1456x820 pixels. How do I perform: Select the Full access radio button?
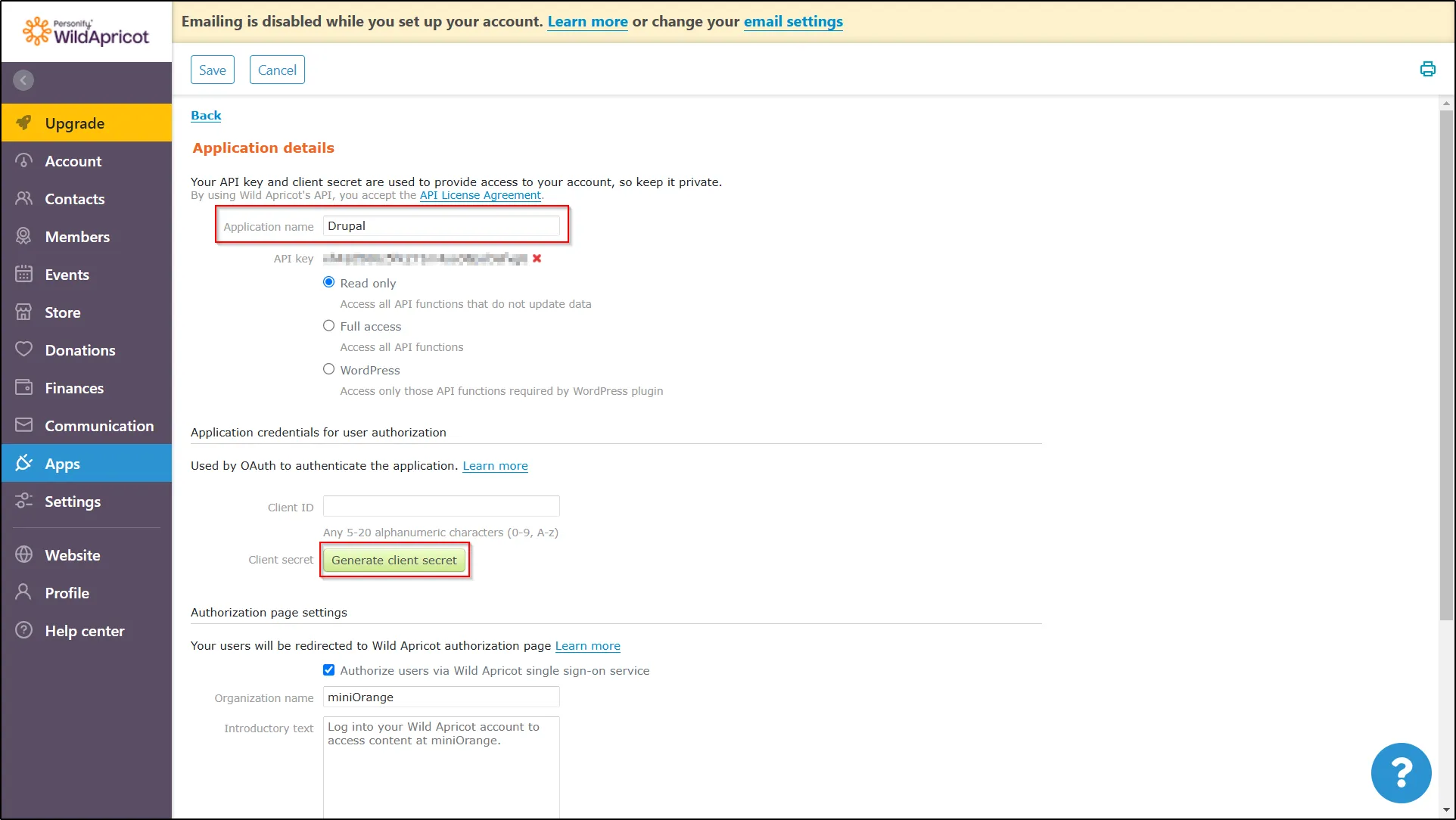[328, 326]
